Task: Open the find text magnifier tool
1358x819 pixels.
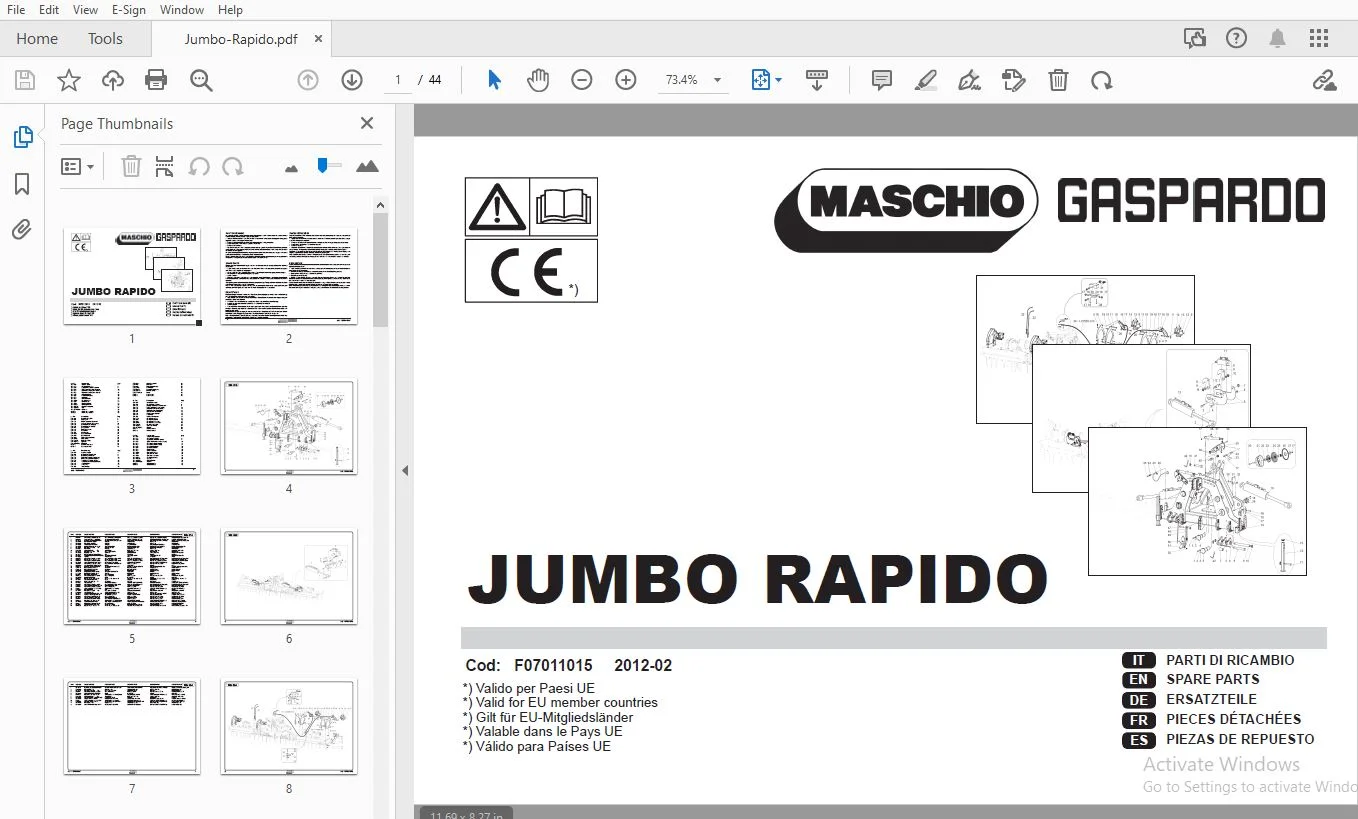Action: pyautogui.click(x=201, y=80)
